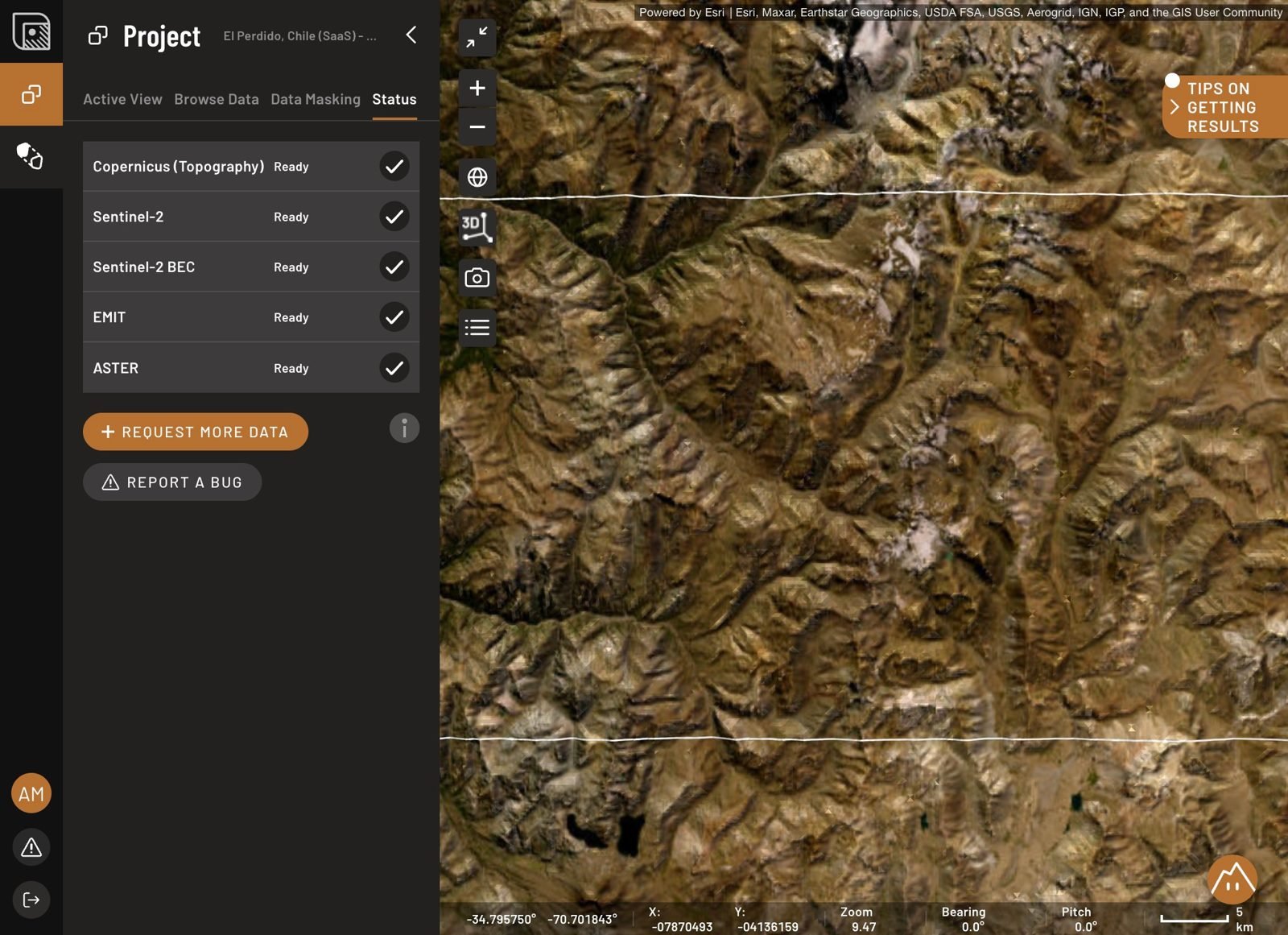Image resolution: width=1288 pixels, height=935 pixels.
Task: Click the latitude longitude coordinates readout
Action: point(542,919)
